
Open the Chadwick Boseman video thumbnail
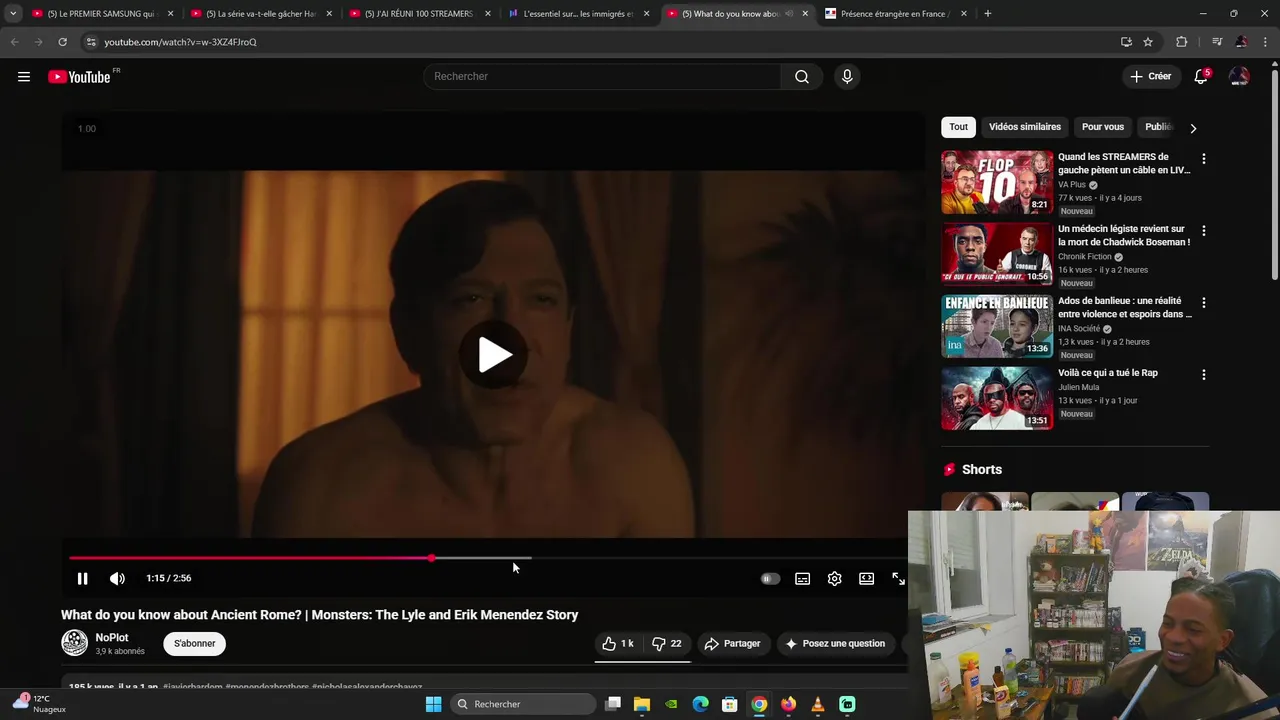[x=997, y=254]
